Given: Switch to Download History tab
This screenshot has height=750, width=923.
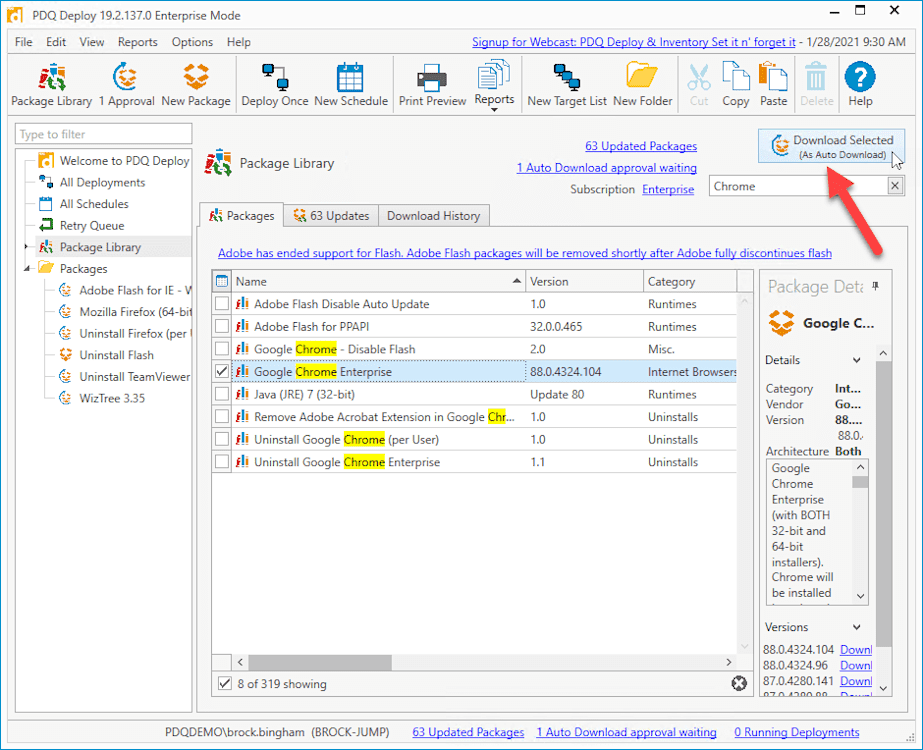Looking at the screenshot, I should (x=433, y=215).
